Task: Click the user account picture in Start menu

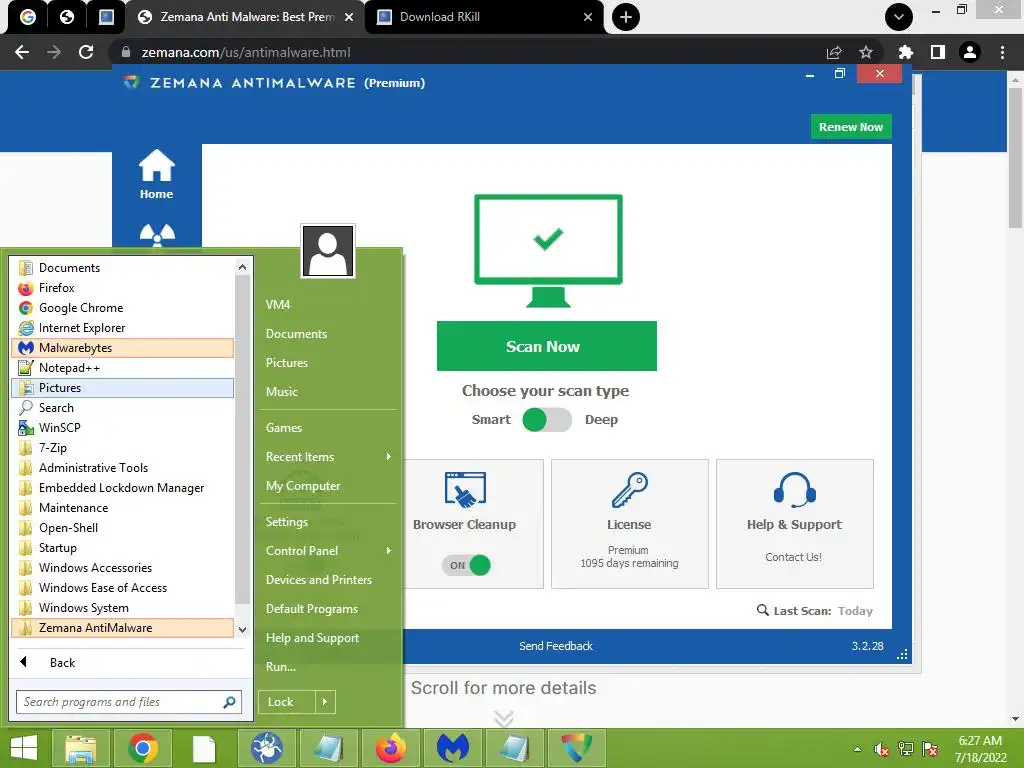Action: pyautogui.click(x=328, y=251)
